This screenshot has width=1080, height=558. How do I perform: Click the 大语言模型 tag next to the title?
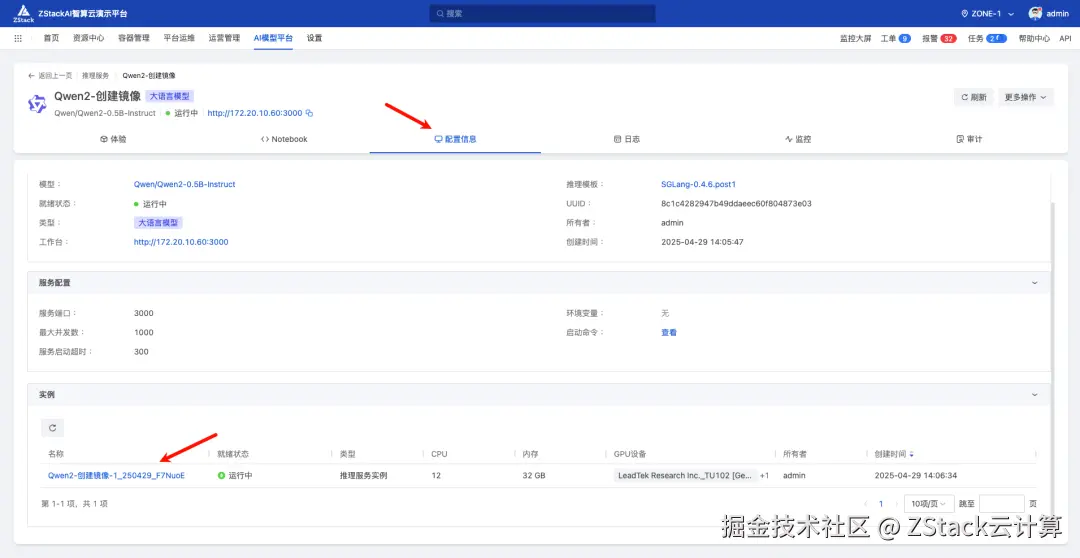pos(169,96)
